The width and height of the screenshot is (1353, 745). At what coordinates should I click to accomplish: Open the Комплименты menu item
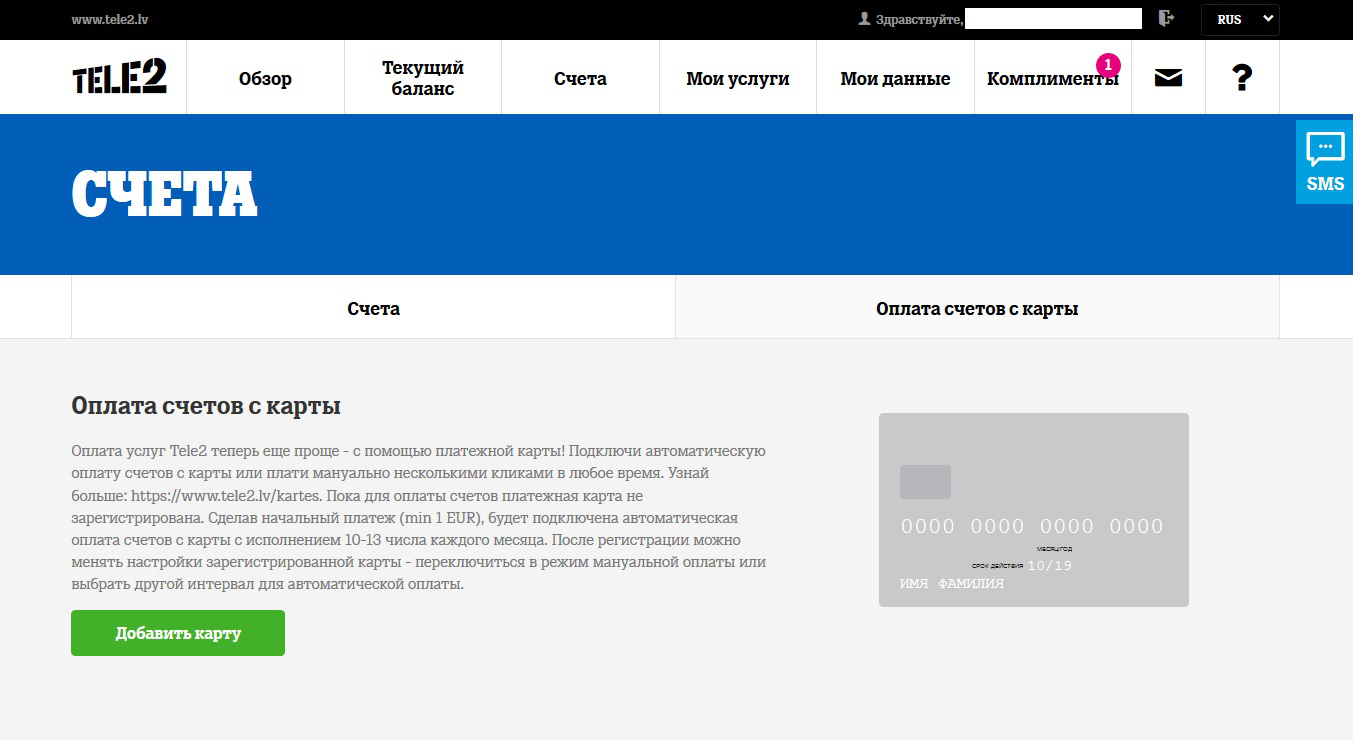[1052, 79]
